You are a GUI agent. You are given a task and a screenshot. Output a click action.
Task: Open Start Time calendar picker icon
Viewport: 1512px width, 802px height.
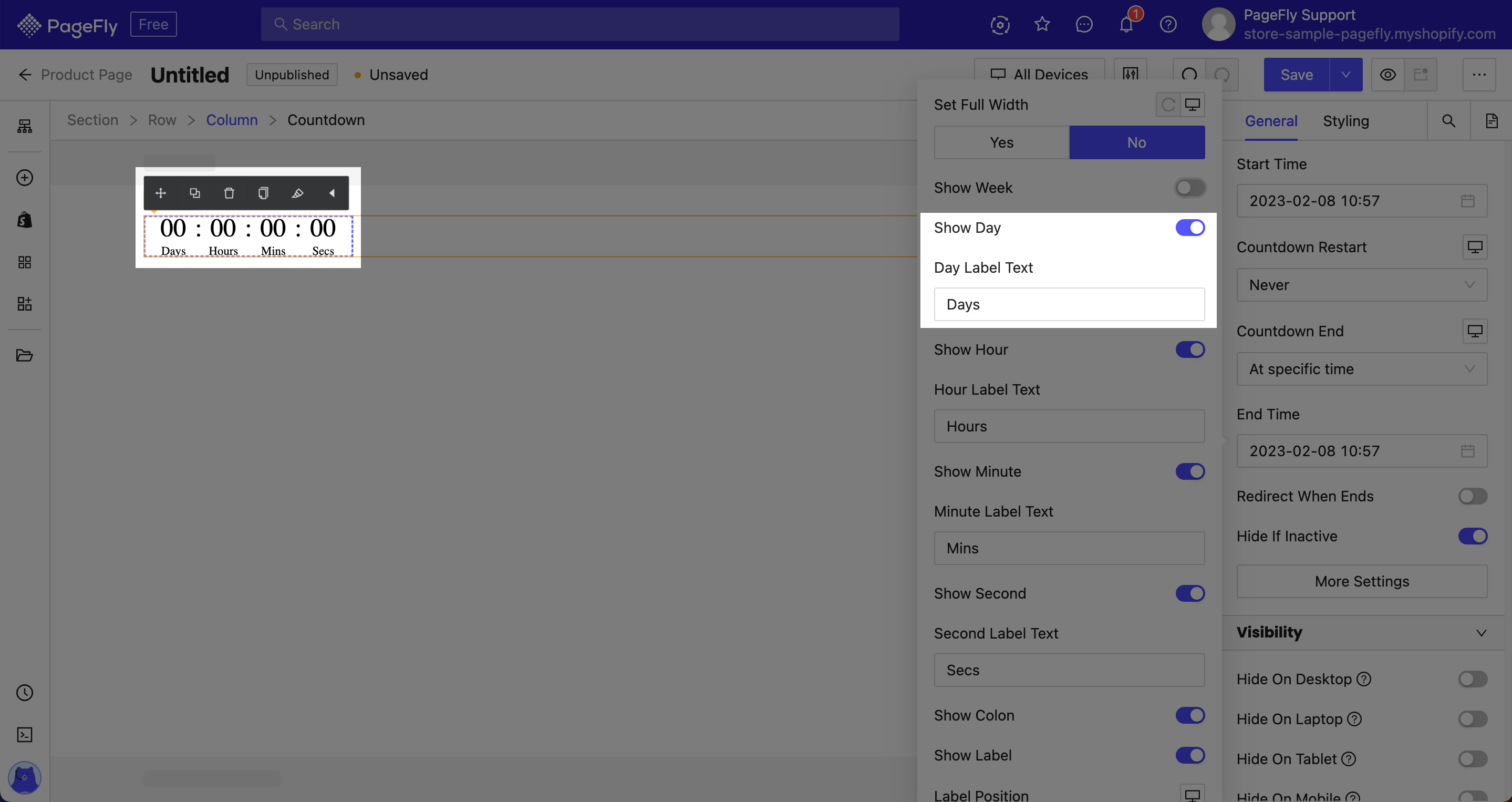(1467, 201)
